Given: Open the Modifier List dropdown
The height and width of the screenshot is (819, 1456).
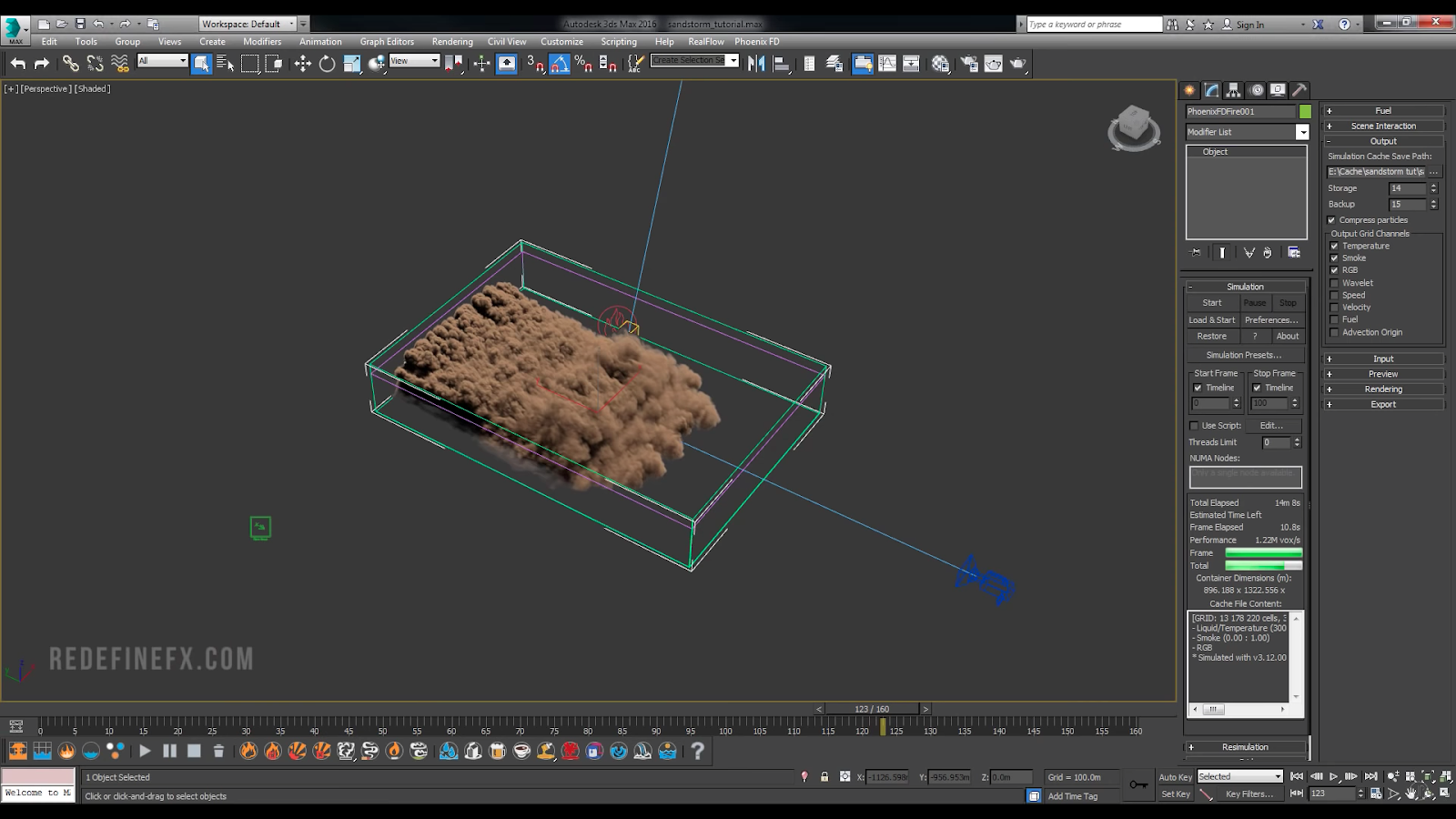Looking at the screenshot, I should (x=1302, y=133).
